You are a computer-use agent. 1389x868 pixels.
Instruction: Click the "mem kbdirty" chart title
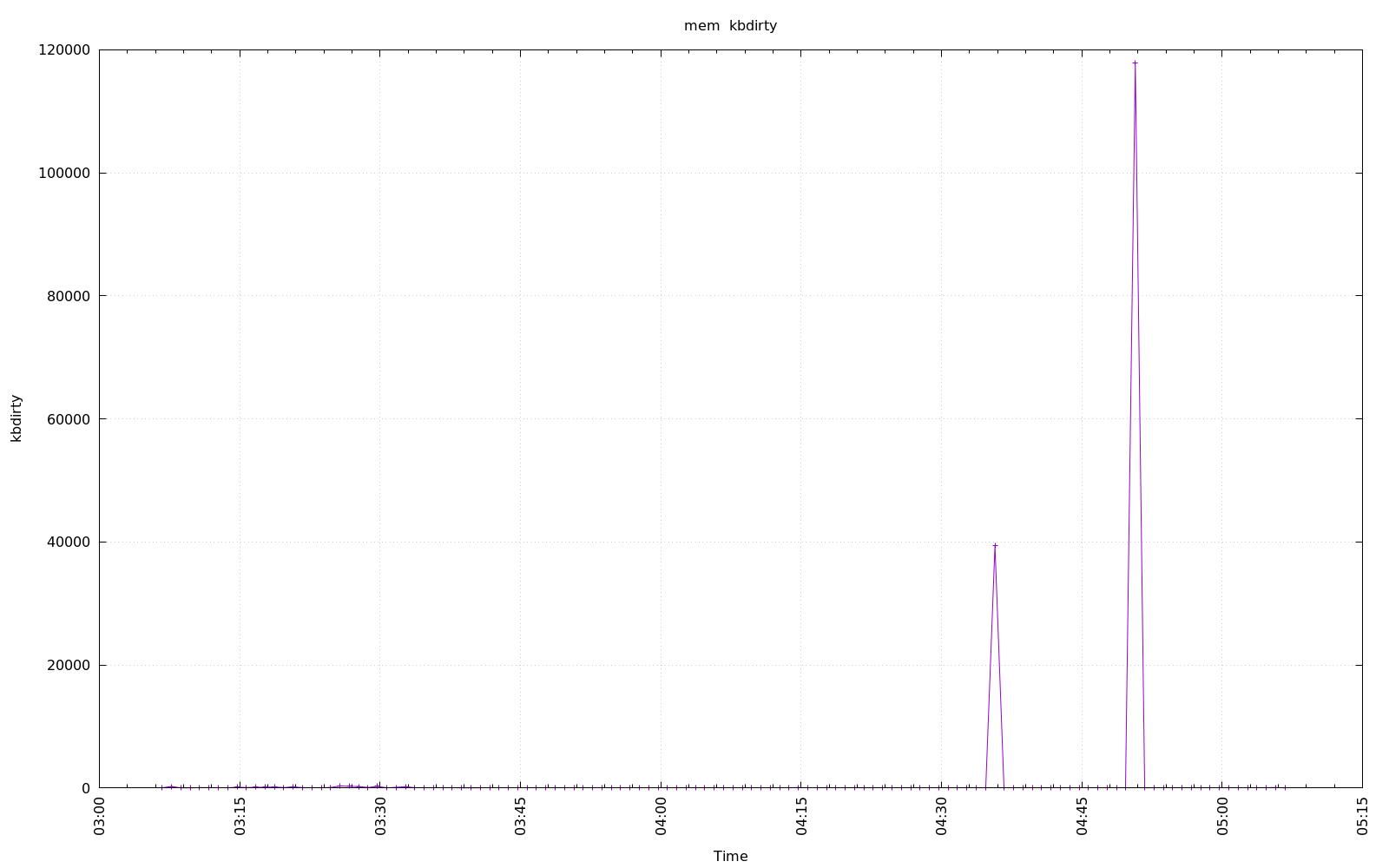pos(730,26)
